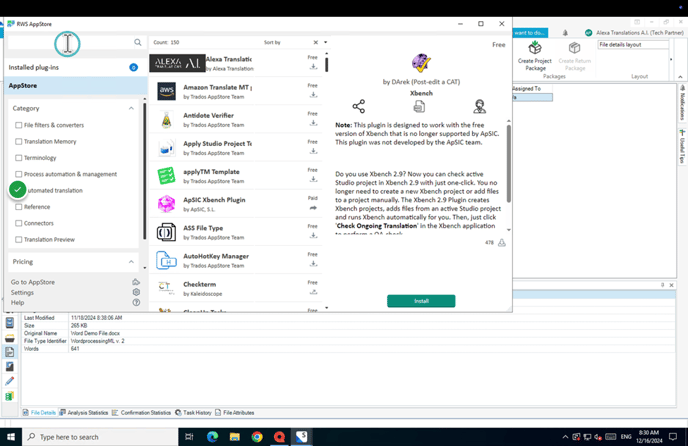Image resolution: width=688 pixels, height=446 pixels.
Task: Click the Settings link in AppStore sidebar
Action: click(22, 292)
